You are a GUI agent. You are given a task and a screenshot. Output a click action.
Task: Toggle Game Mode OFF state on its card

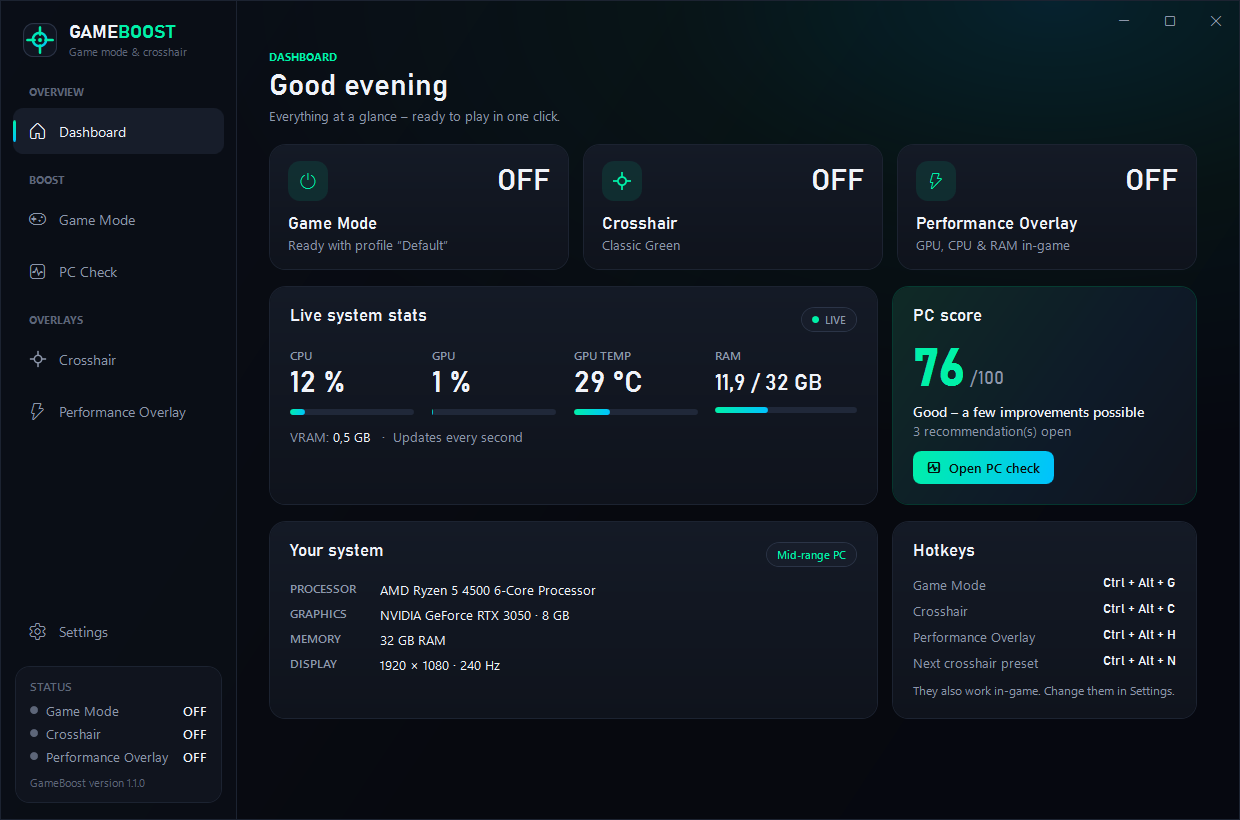[524, 180]
